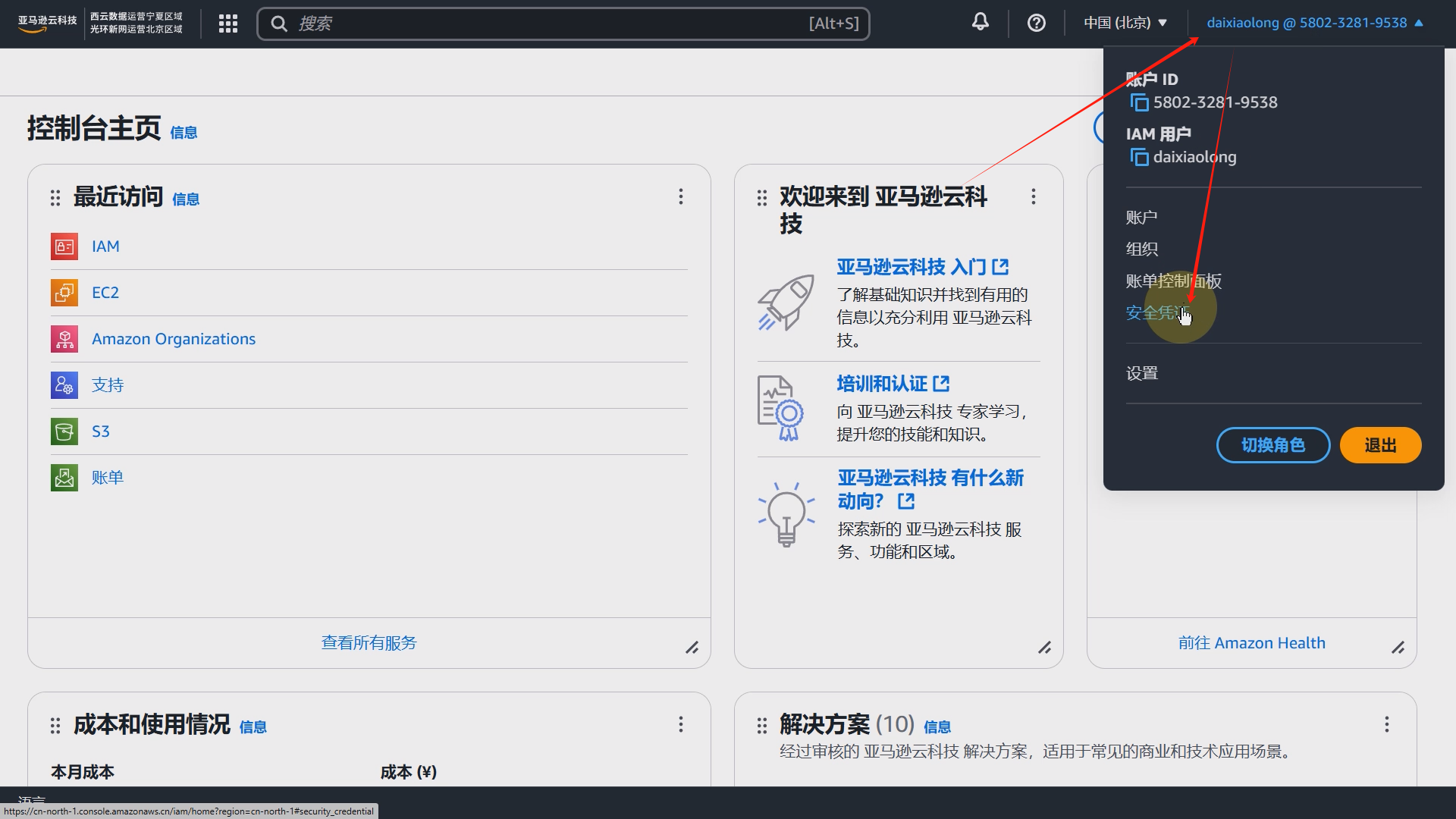This screenshot has width=1456, height=819.
Task: Select 账单控制面板 menu entry
Action: pyautogui.click(x=1173, y=281)
